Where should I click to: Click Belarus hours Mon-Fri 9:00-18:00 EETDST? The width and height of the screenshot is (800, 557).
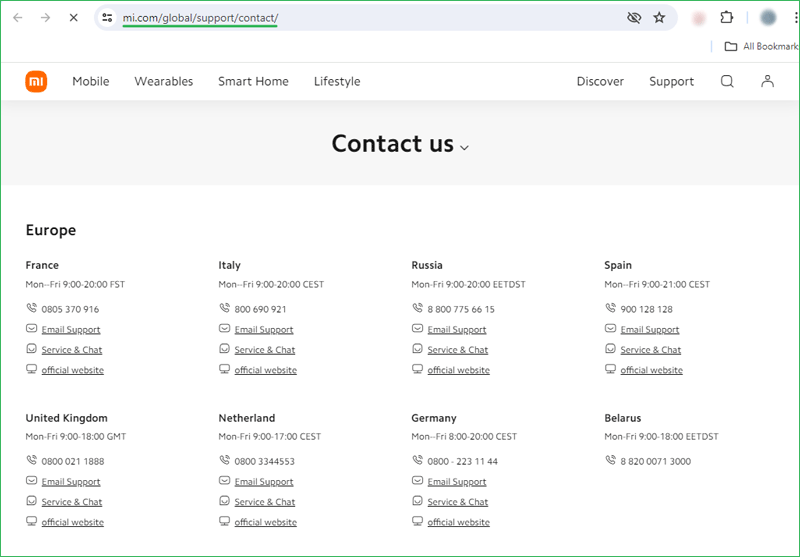click(x=661, y=437)
